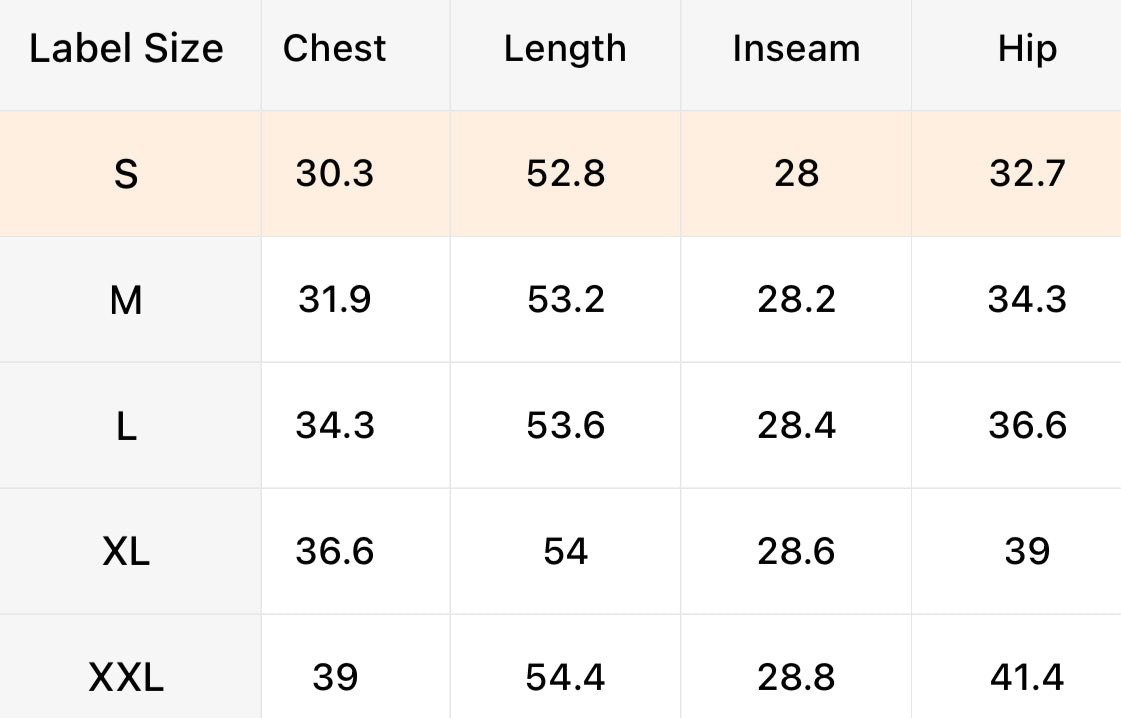The image size is (1121, 718).
Task: Select the L label size cell
Action: point(126,426)
